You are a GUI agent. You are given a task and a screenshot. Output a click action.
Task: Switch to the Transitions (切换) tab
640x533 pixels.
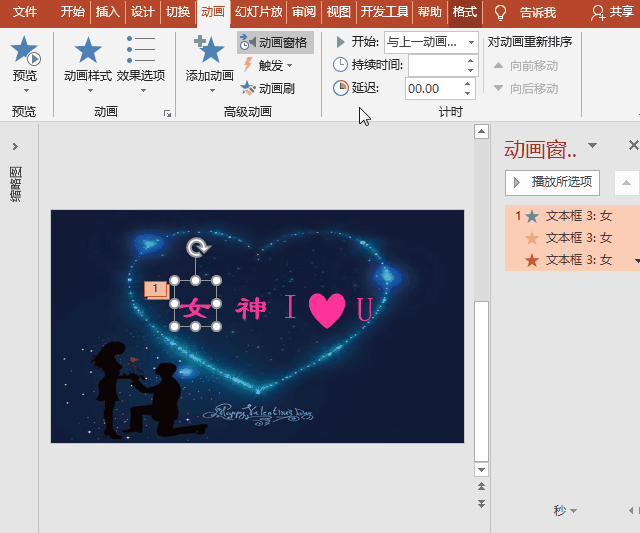click(x=178, y=12)
